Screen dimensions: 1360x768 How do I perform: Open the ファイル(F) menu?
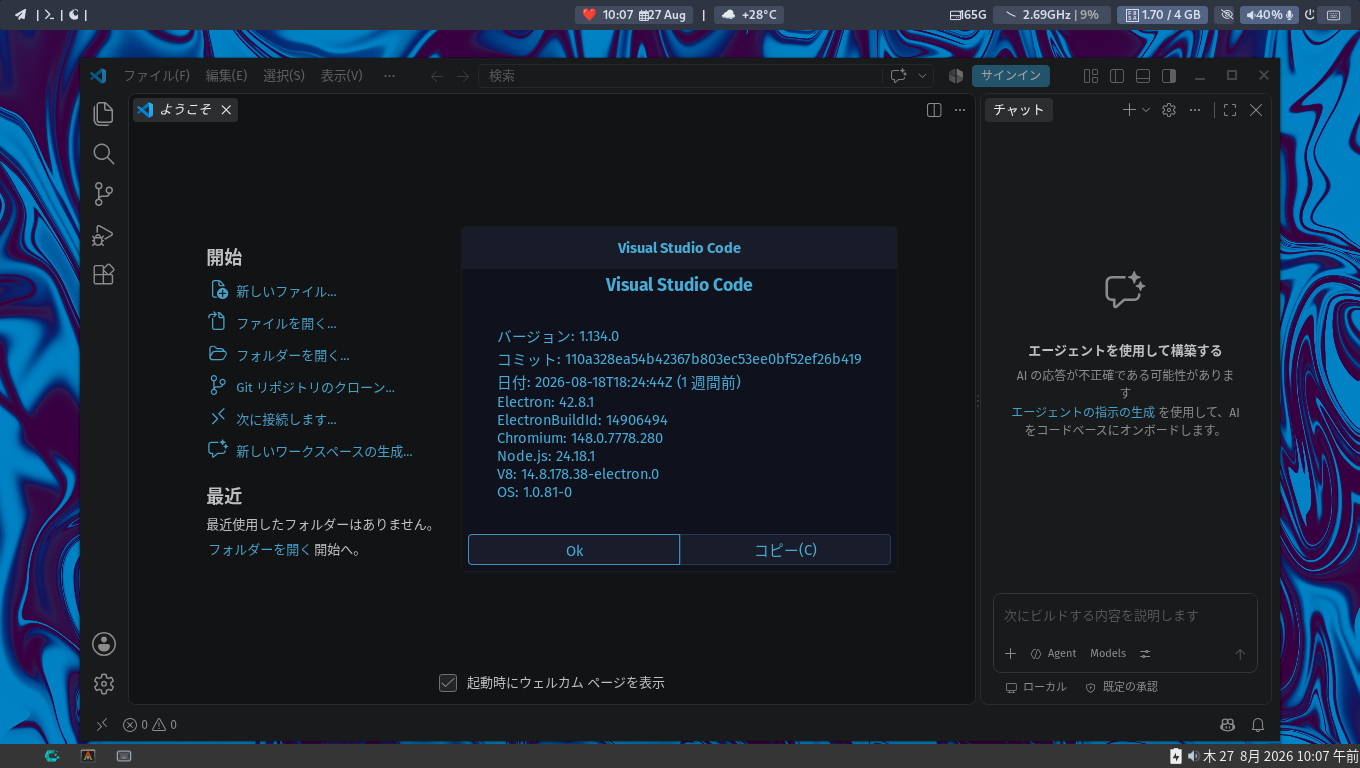156,76
